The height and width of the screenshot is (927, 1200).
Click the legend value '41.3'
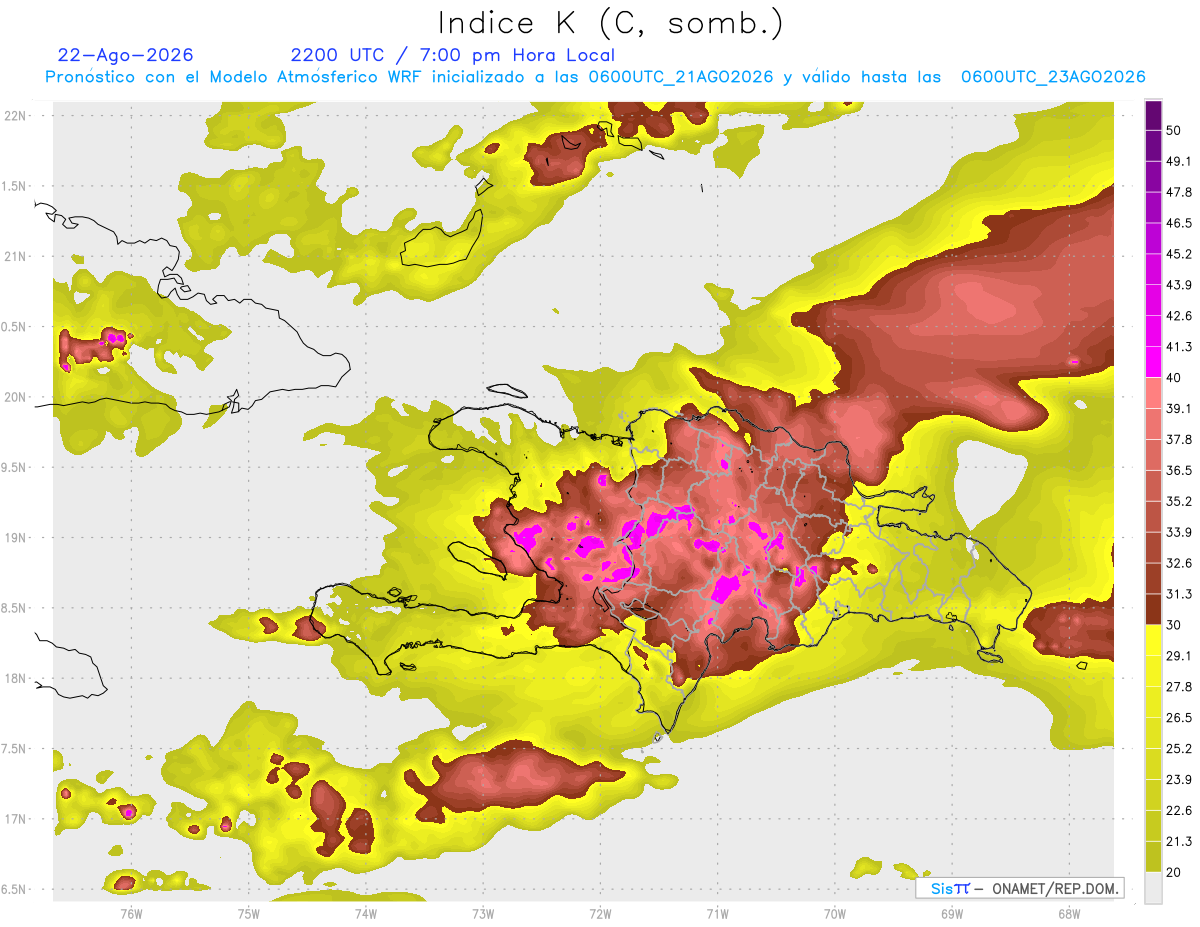click(1180, 347)
